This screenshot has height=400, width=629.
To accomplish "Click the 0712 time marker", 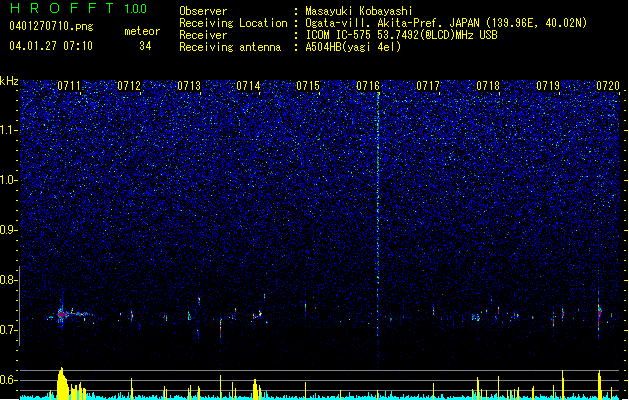I will click(129, 86).
